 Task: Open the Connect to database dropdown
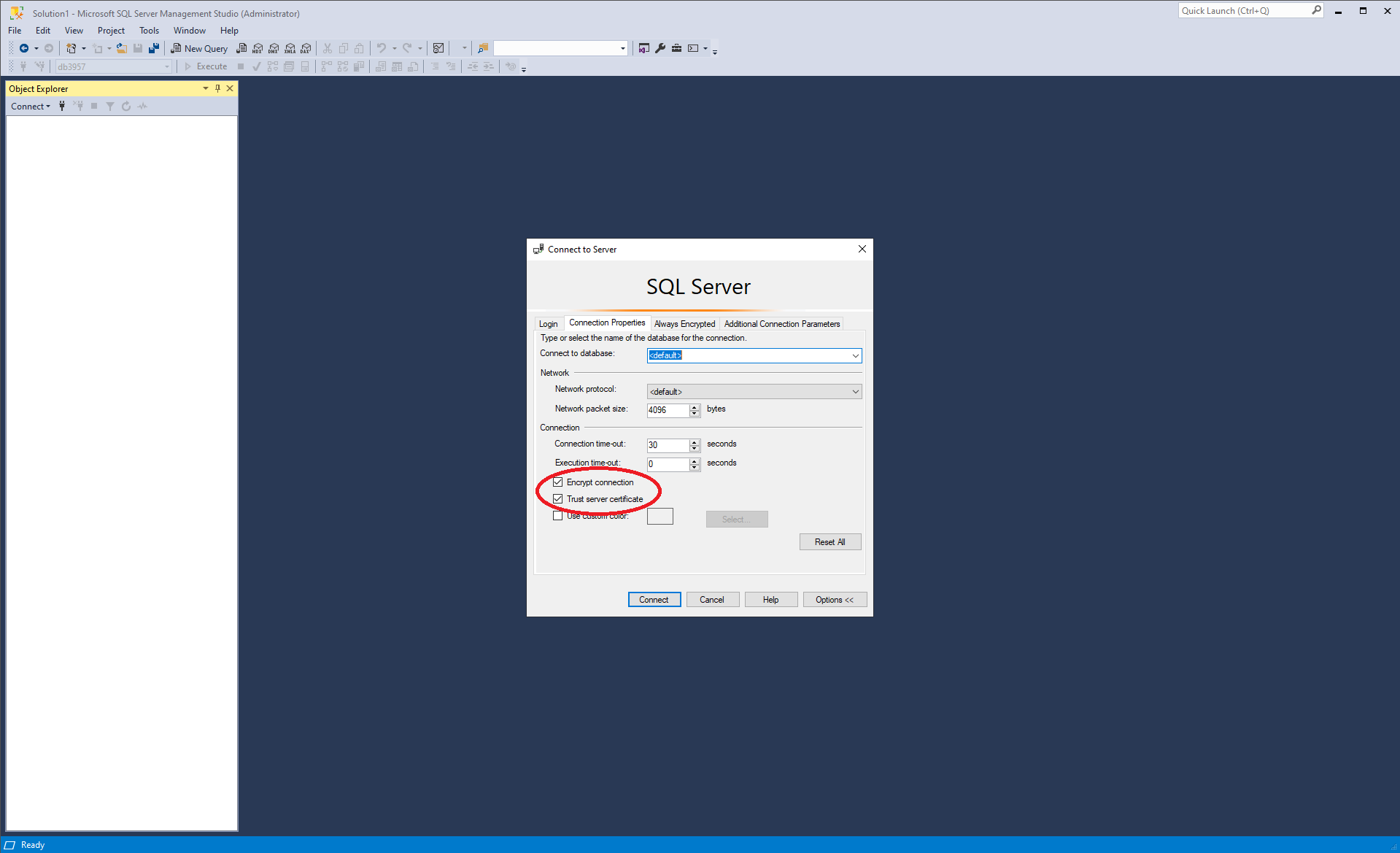[x=855, y=355]
